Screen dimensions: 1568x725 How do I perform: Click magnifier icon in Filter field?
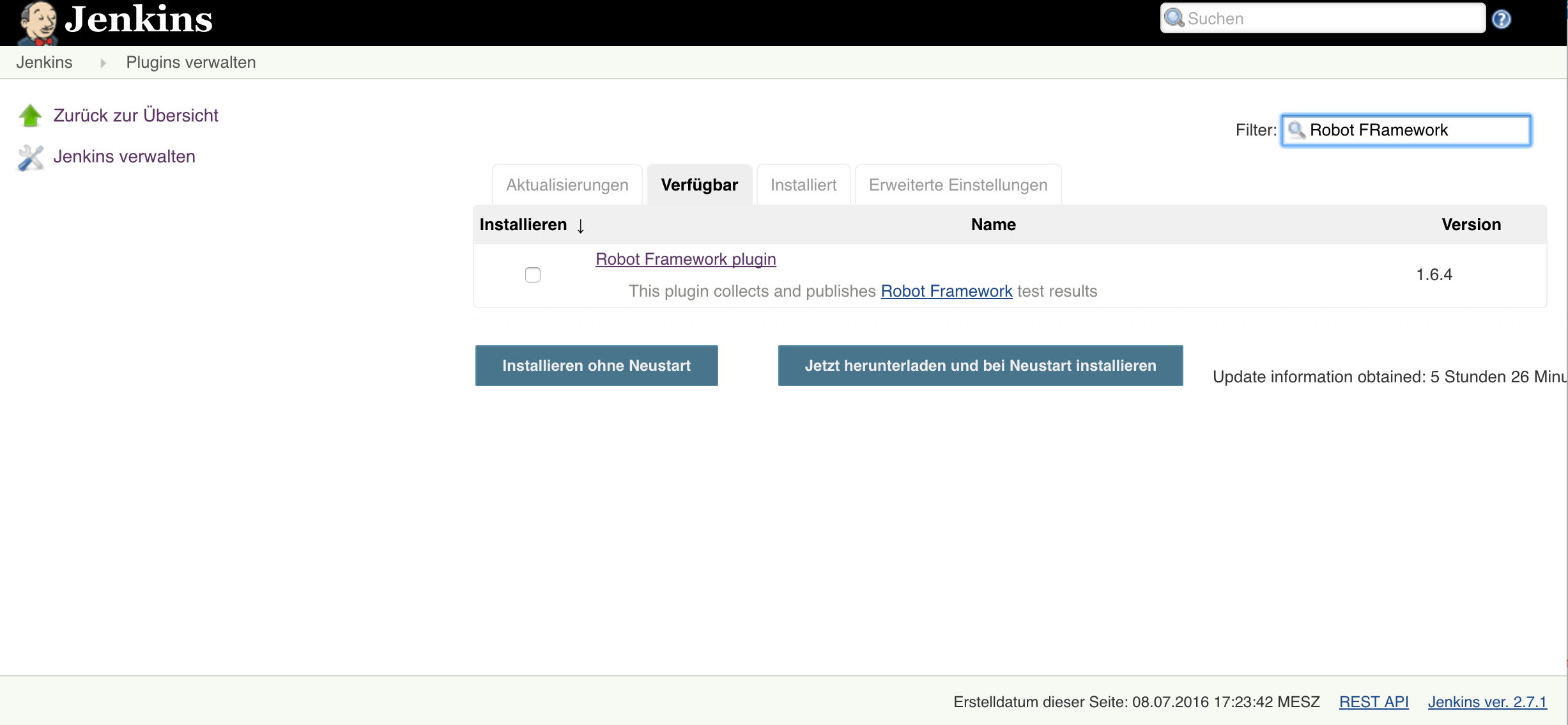pos(1296,130)
